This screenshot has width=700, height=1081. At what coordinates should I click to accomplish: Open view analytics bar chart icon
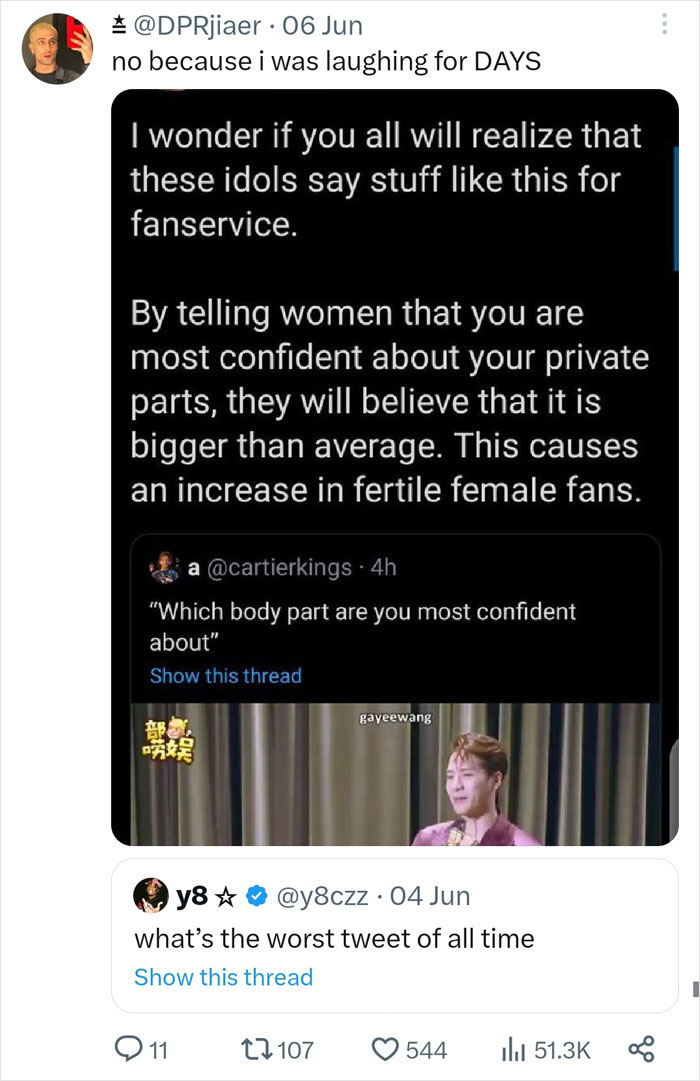click(x=512, y=1048)
